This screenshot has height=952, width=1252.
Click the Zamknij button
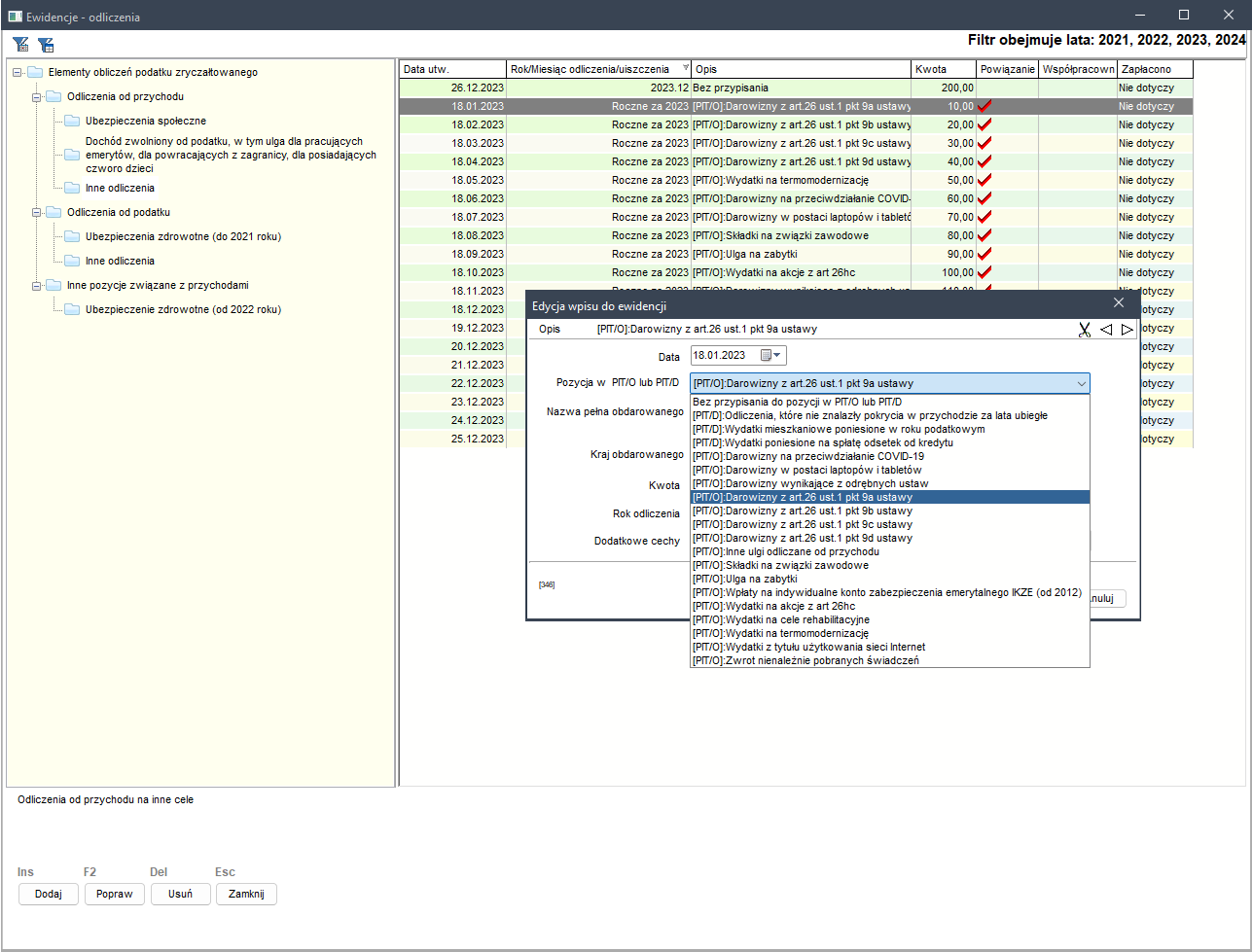pyautogui.click(x=247, y=894)
